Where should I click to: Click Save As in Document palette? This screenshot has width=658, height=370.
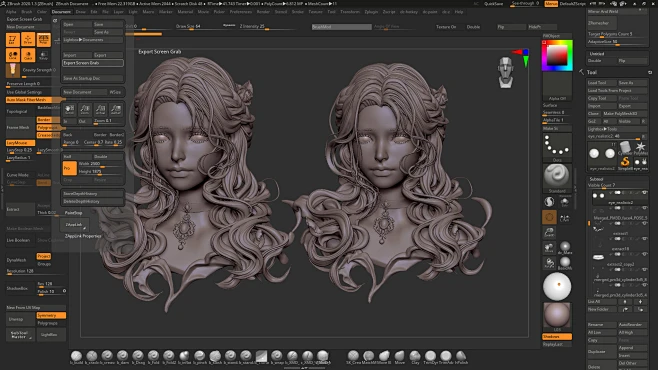108,32
